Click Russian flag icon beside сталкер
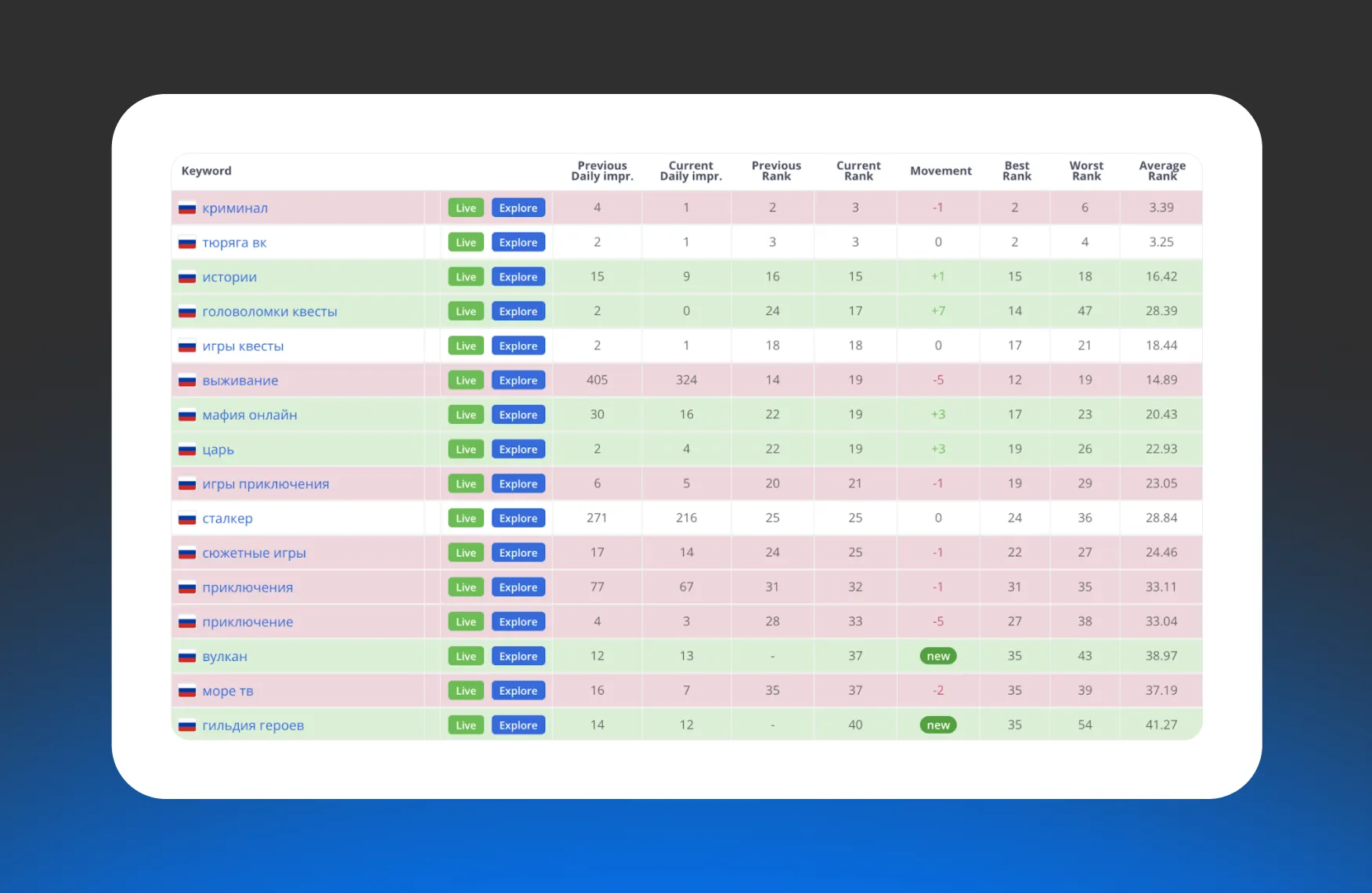1372x893 pixels. (187, 519)
